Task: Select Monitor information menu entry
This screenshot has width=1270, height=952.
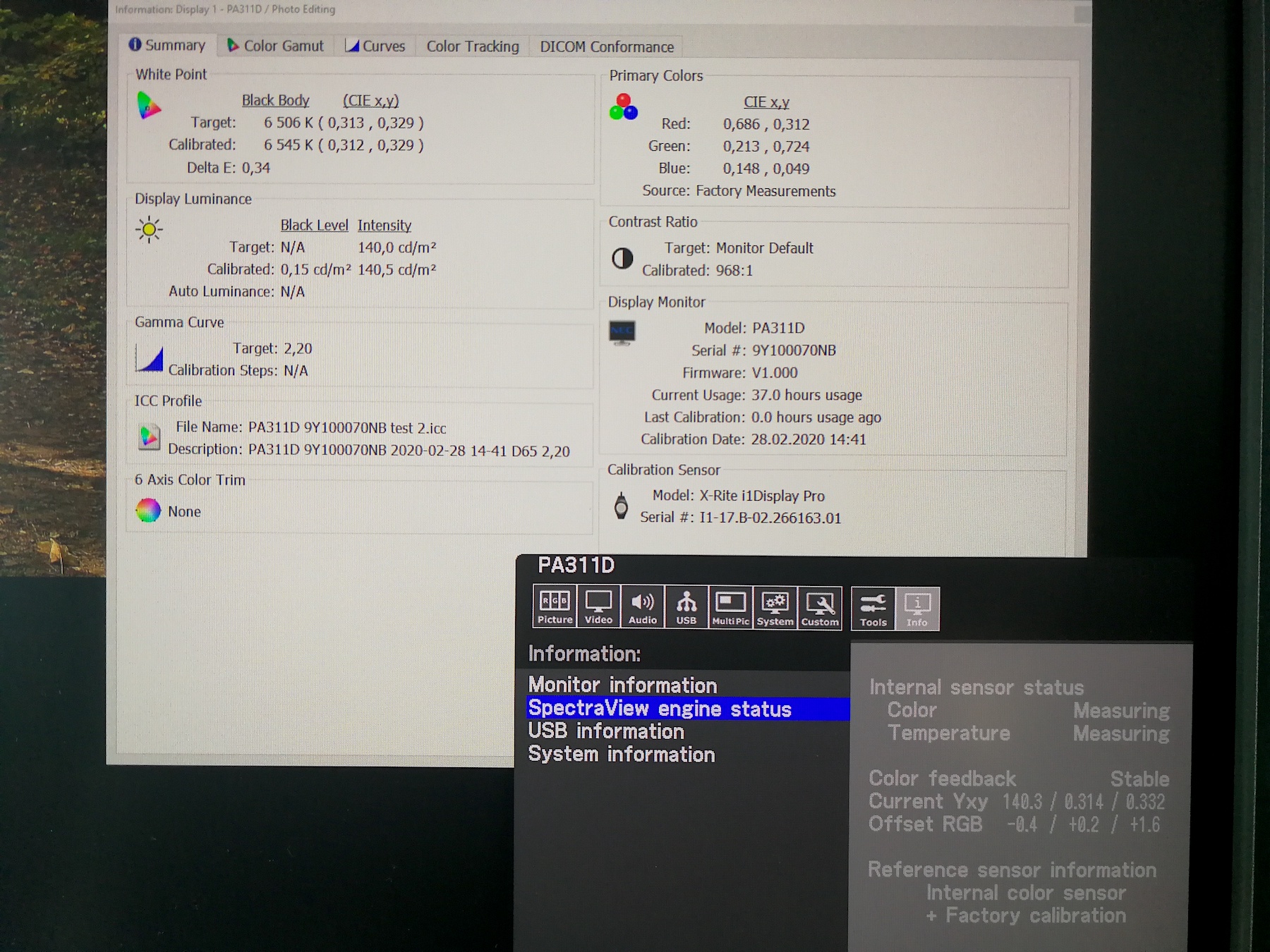Action: [622, 685]
